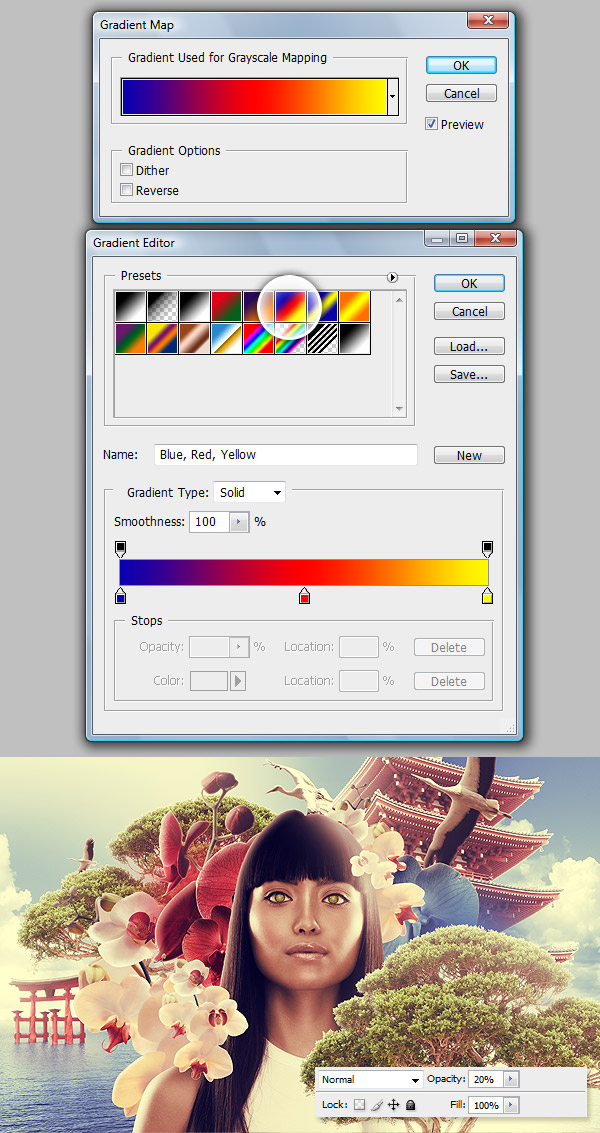
Task: Click the Load... button
Action: (x=469, y=347)
